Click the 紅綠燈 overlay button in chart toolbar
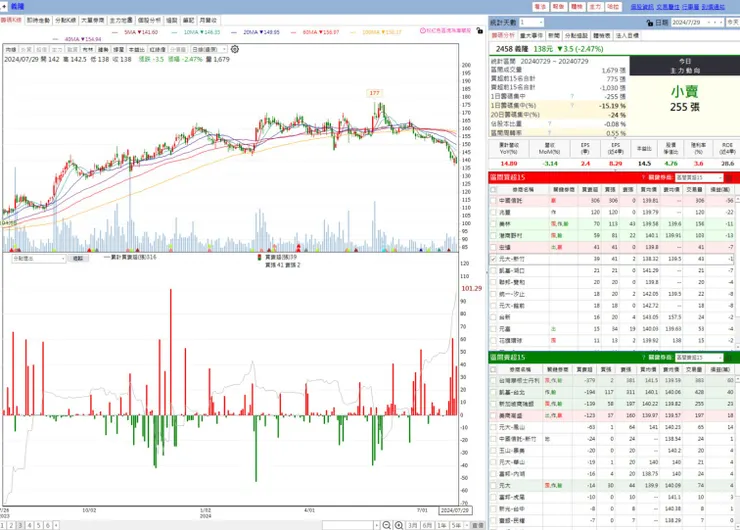 click(158, 49)
